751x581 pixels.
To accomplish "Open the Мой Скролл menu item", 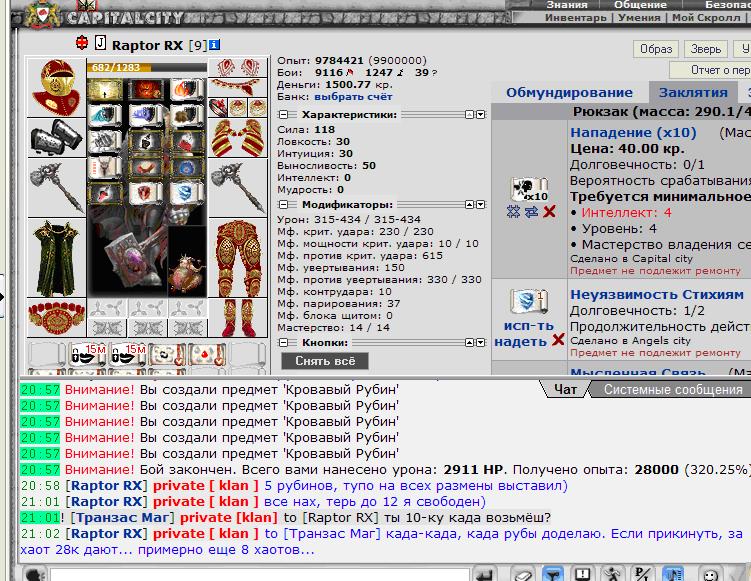I will pyautogui.click(x=706, y=18).
